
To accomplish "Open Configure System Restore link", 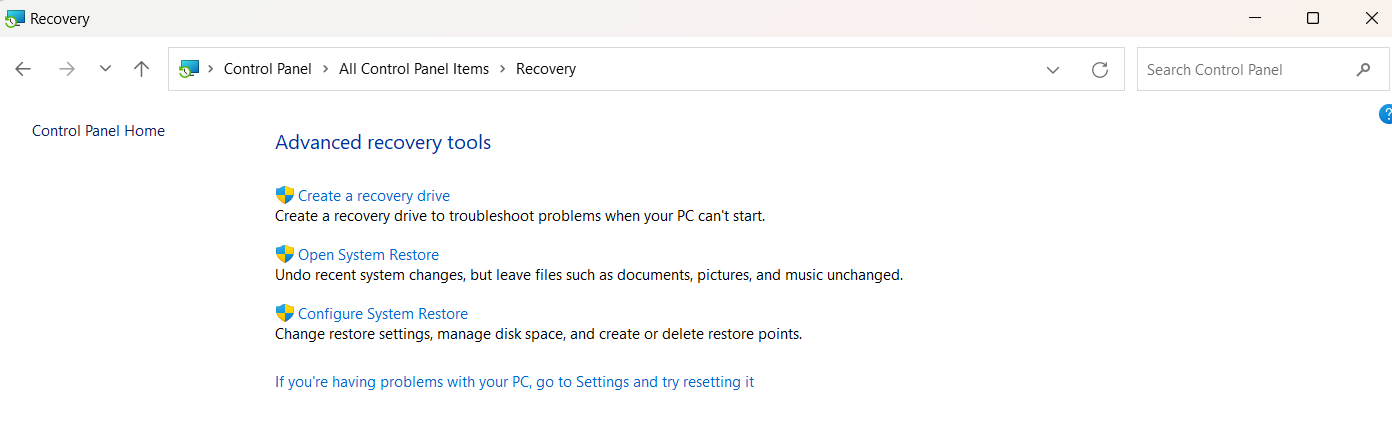I will click(383, 314).
